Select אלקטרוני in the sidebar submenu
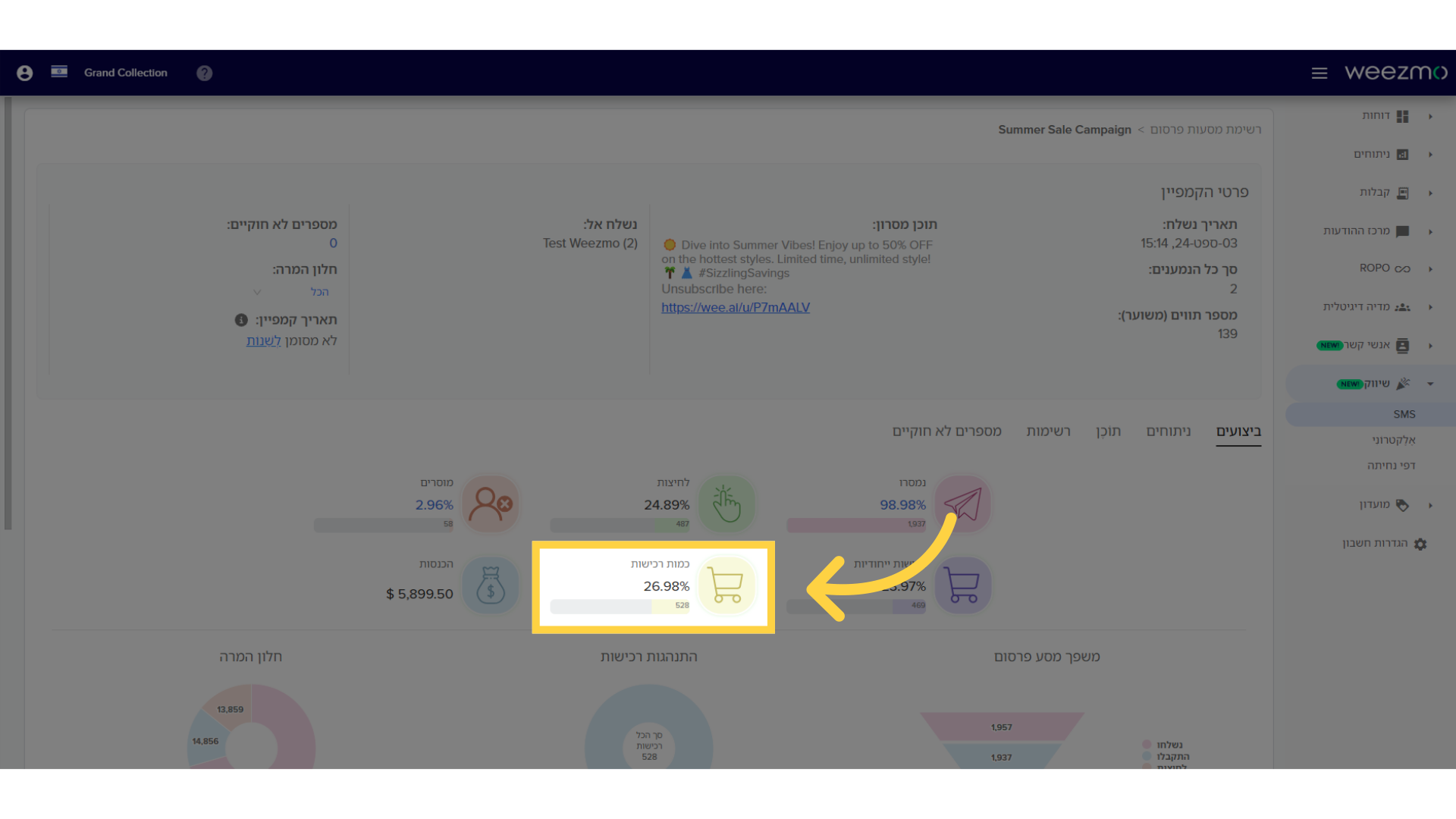1456x819 pixels. tap(1393, 440)
